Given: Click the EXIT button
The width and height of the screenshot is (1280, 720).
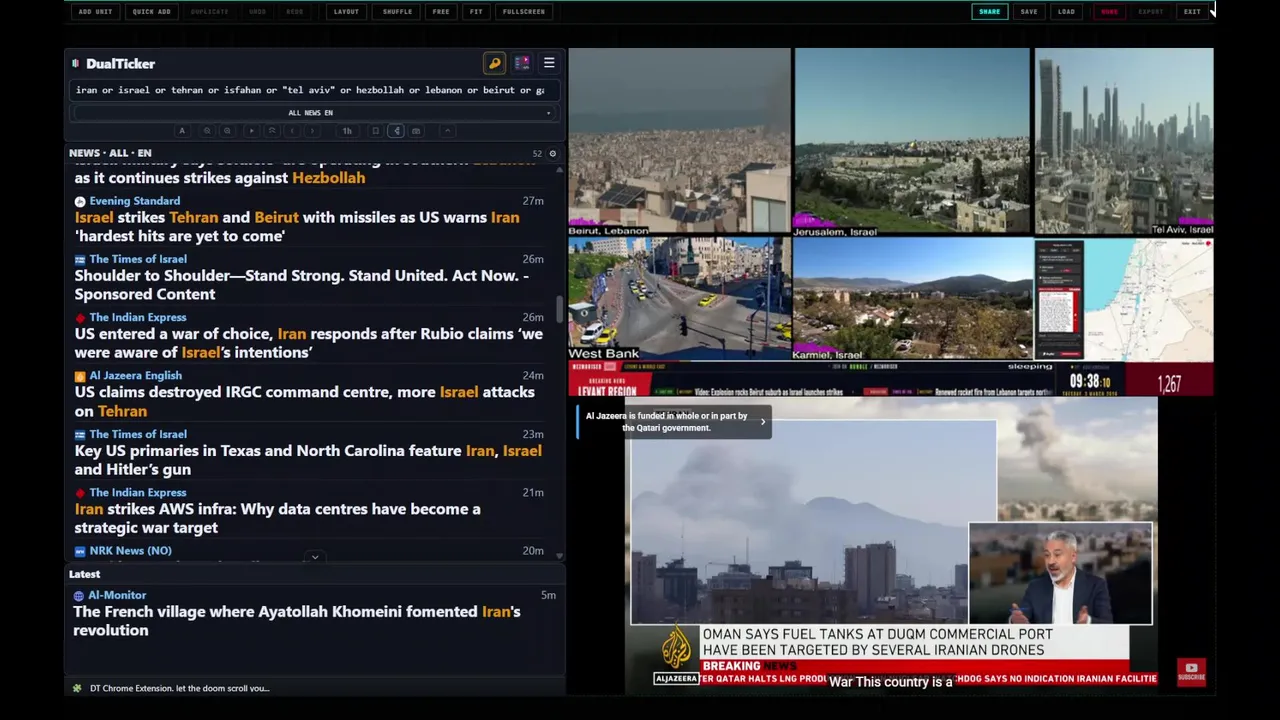Looking at the screenshot, I should (x=1192, y=12).
